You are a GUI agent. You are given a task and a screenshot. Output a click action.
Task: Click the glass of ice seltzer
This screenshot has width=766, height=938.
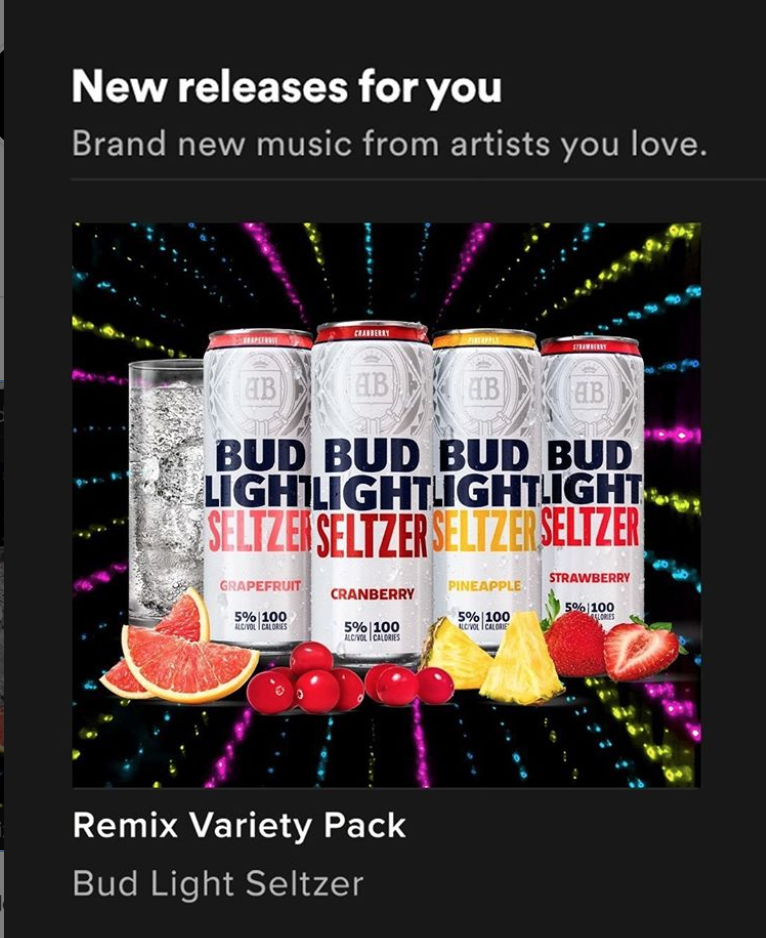point(166,491)
